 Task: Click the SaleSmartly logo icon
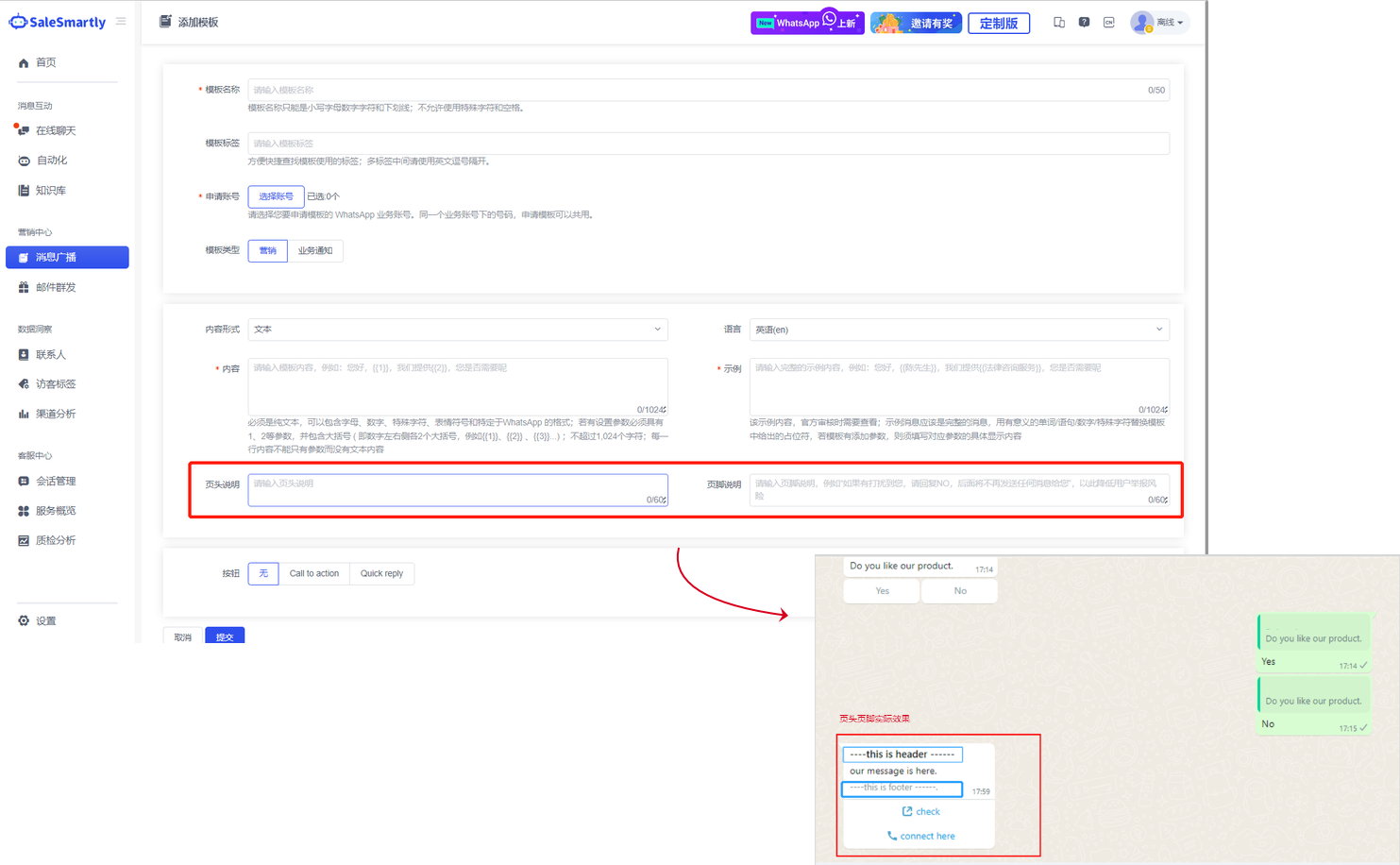click(18, 22)
